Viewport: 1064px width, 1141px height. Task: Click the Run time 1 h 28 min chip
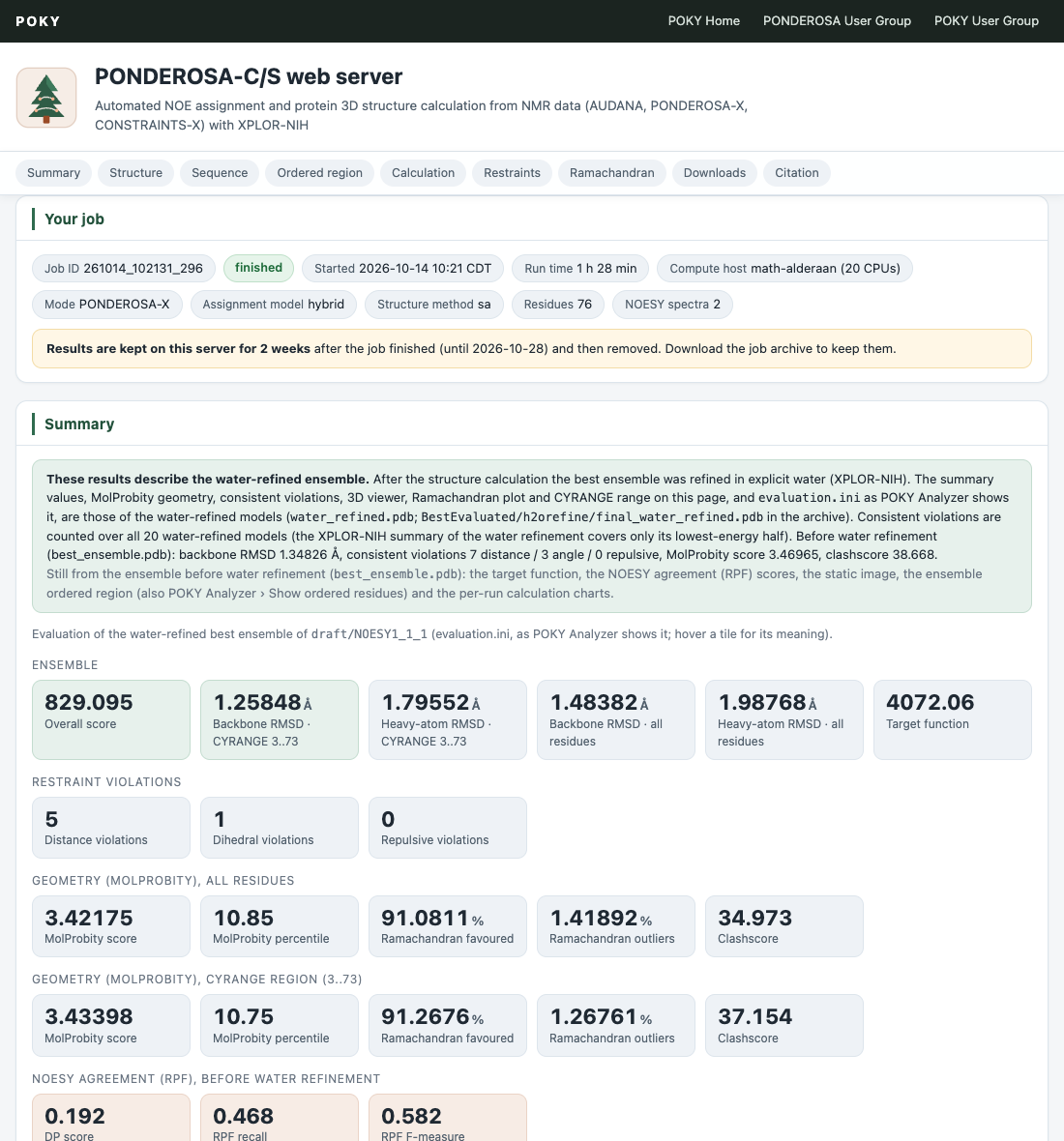(580, 269)
